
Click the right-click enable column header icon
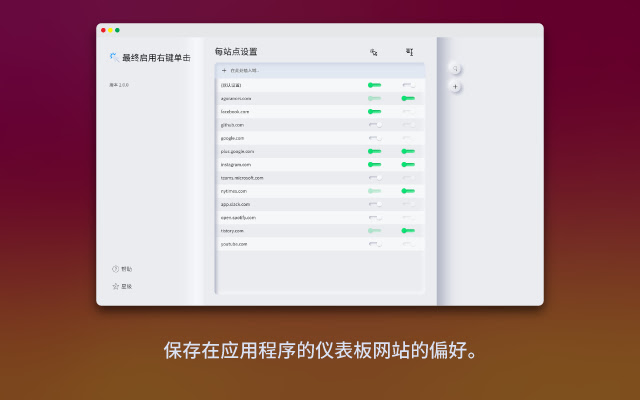373,52
